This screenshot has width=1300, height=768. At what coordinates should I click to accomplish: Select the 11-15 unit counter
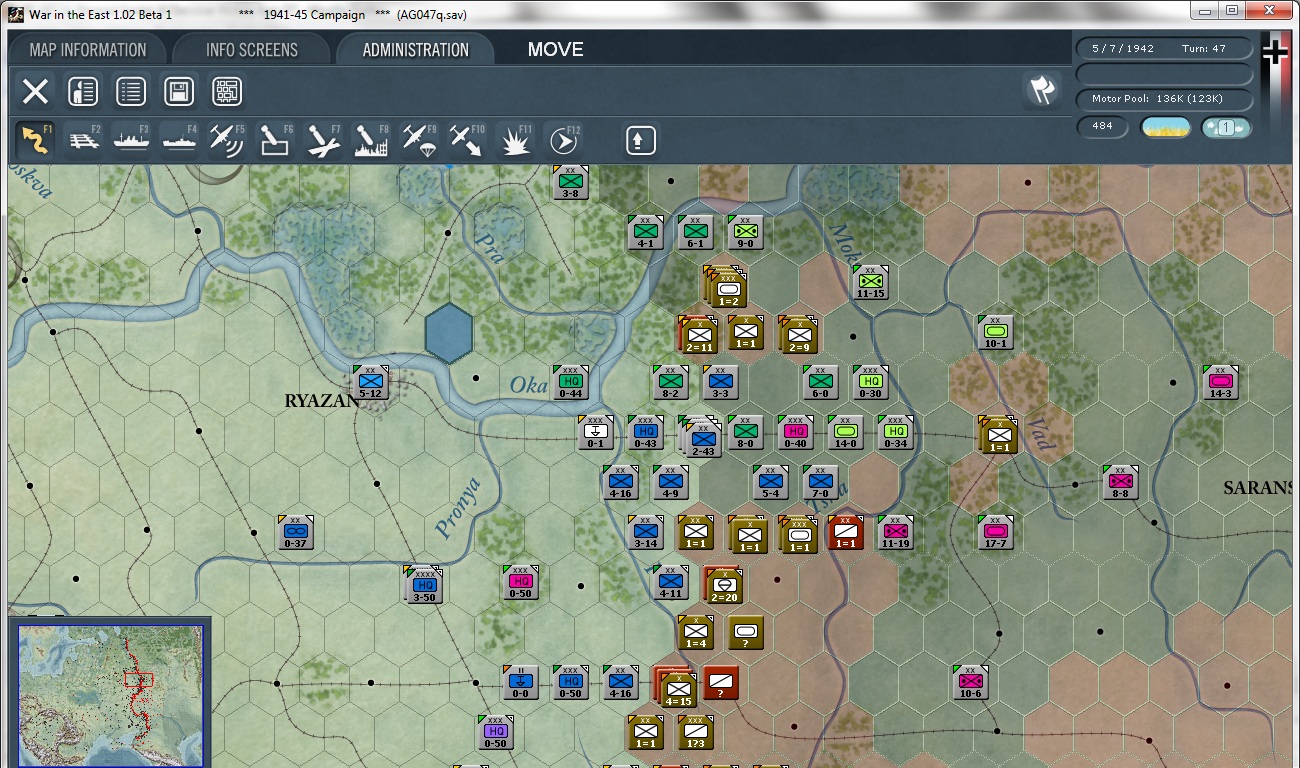(871, 282)
